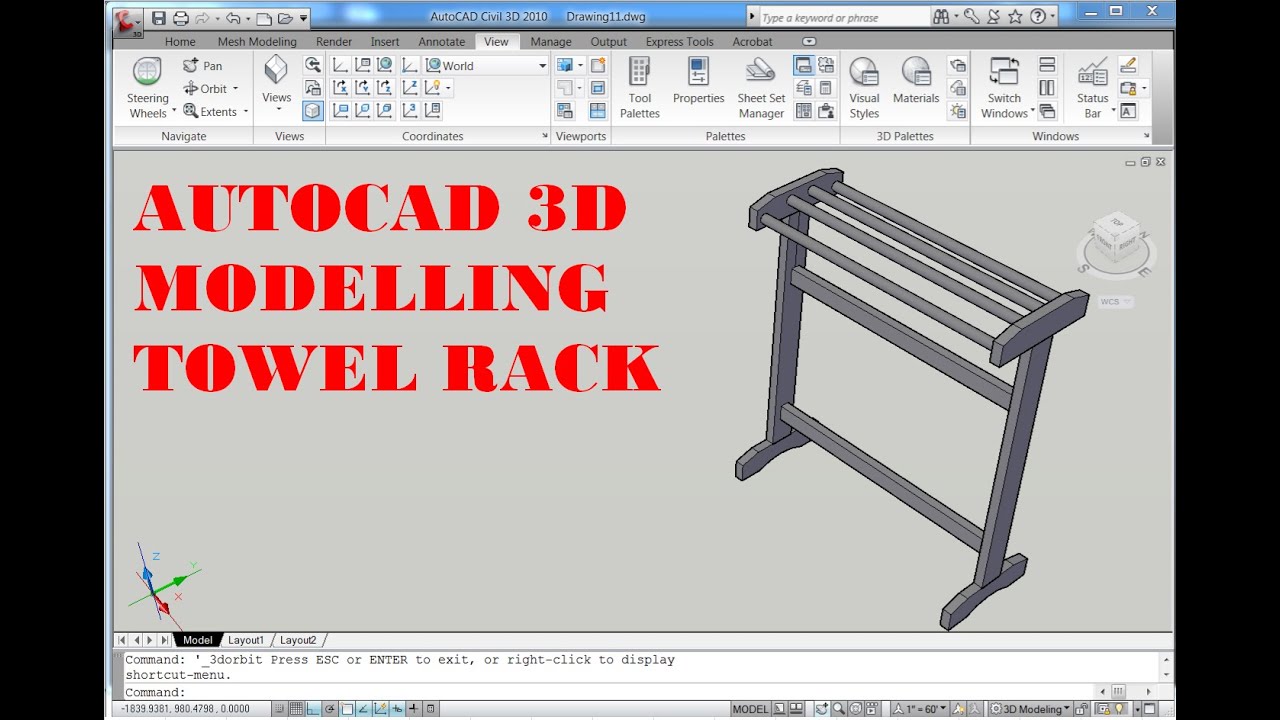Activate the Pan tool

[203, 66]
